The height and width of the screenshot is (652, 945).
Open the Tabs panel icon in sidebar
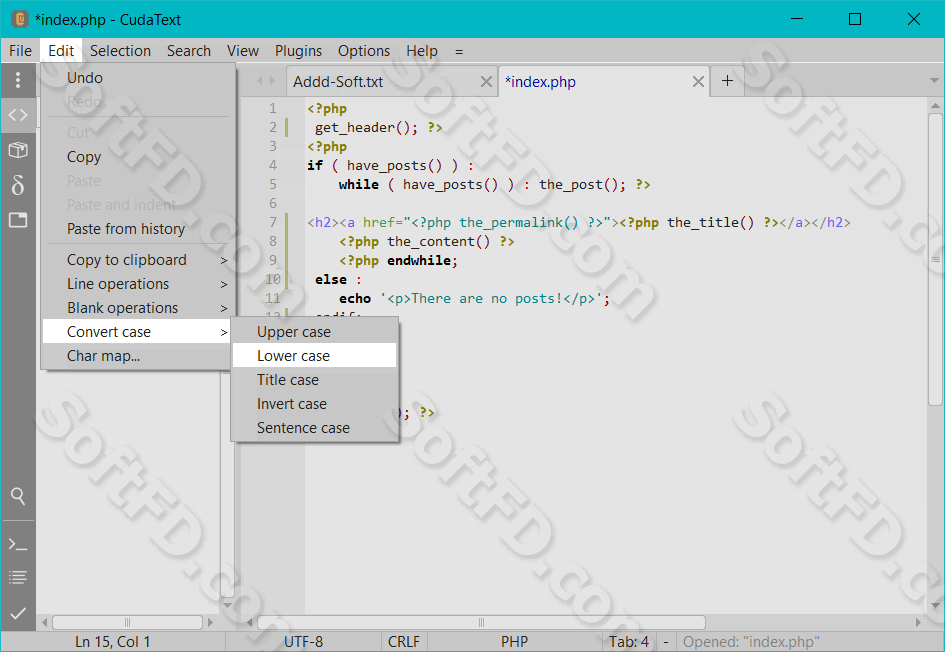click(x=18, y=220)
